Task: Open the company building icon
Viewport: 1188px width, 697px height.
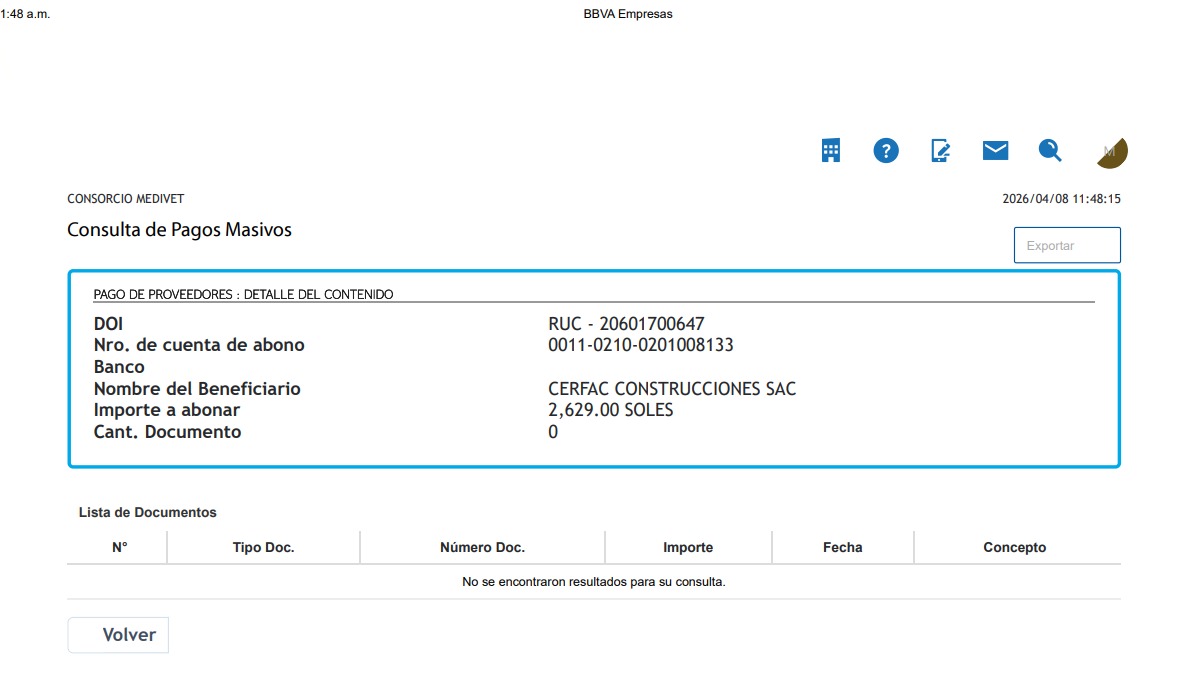Action: point(831,151)
